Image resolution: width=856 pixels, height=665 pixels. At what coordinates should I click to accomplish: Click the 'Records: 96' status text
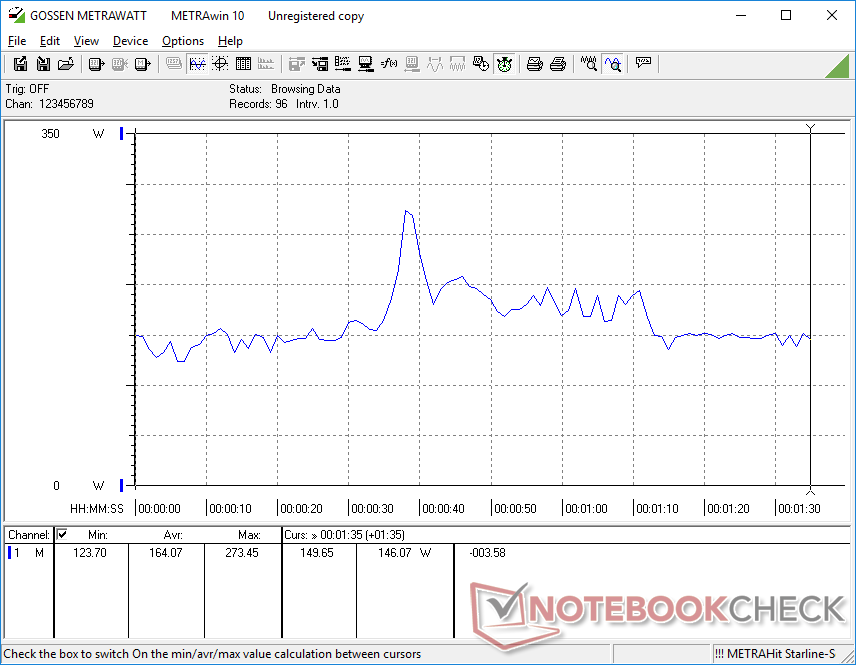(x=258, y=104)
